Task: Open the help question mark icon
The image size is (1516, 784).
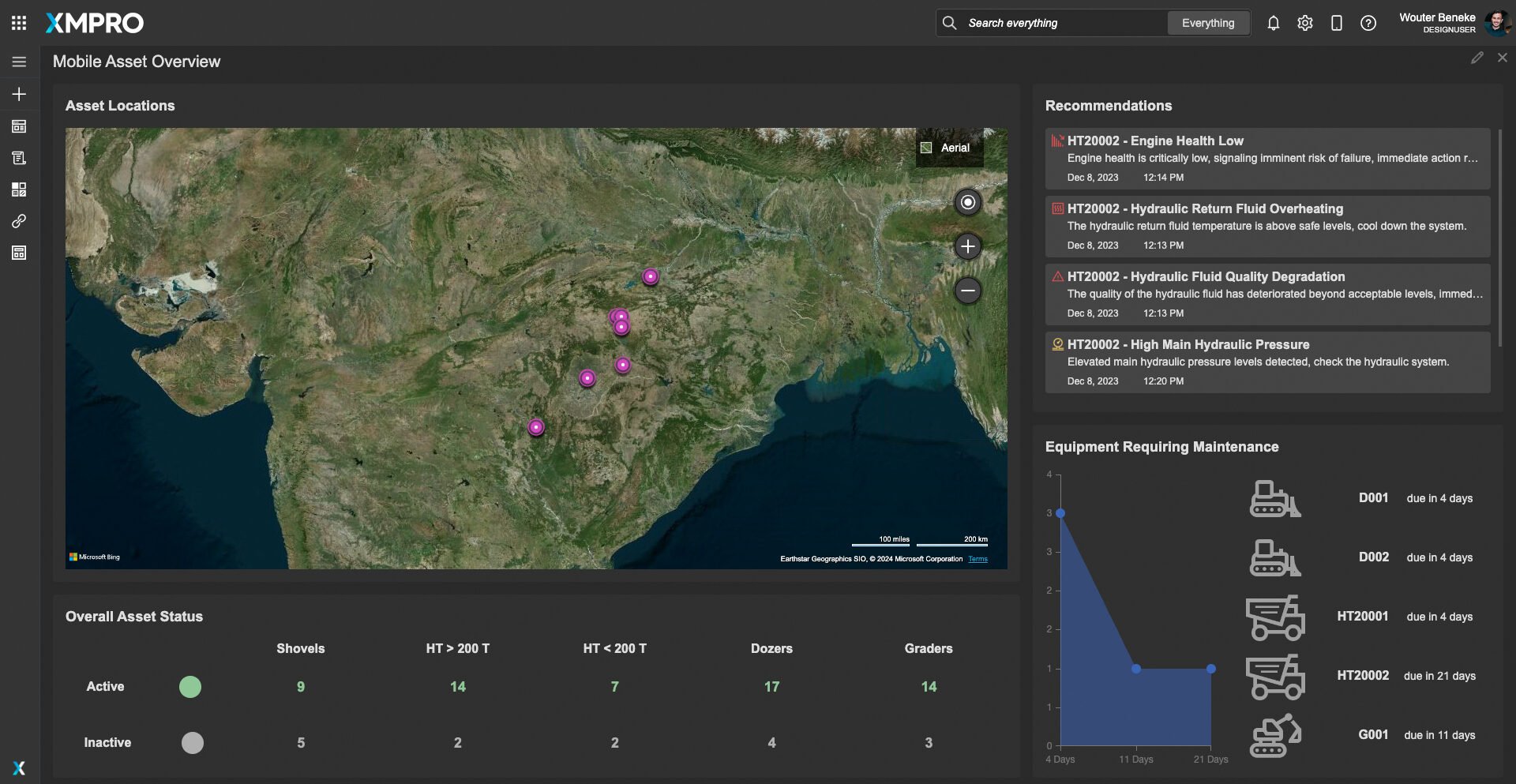Action: point(1368,23)
